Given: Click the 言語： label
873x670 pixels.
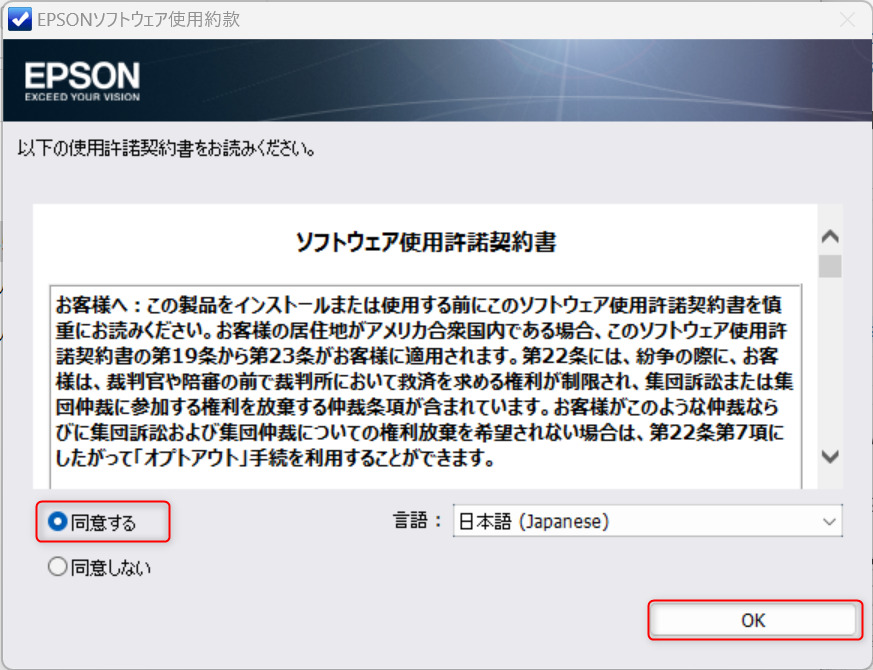Looking at the screenshot, I should (x=417, y=521).
